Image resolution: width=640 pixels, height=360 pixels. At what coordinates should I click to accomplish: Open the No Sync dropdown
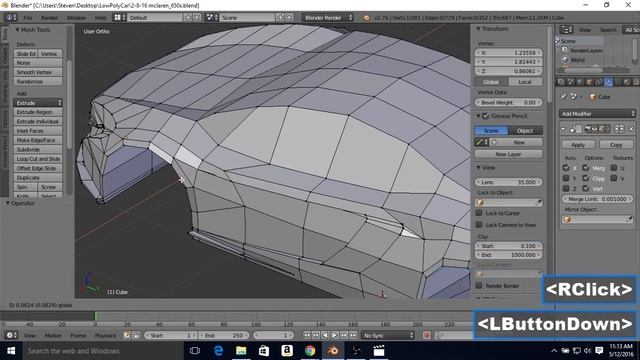tap(388, 335)
